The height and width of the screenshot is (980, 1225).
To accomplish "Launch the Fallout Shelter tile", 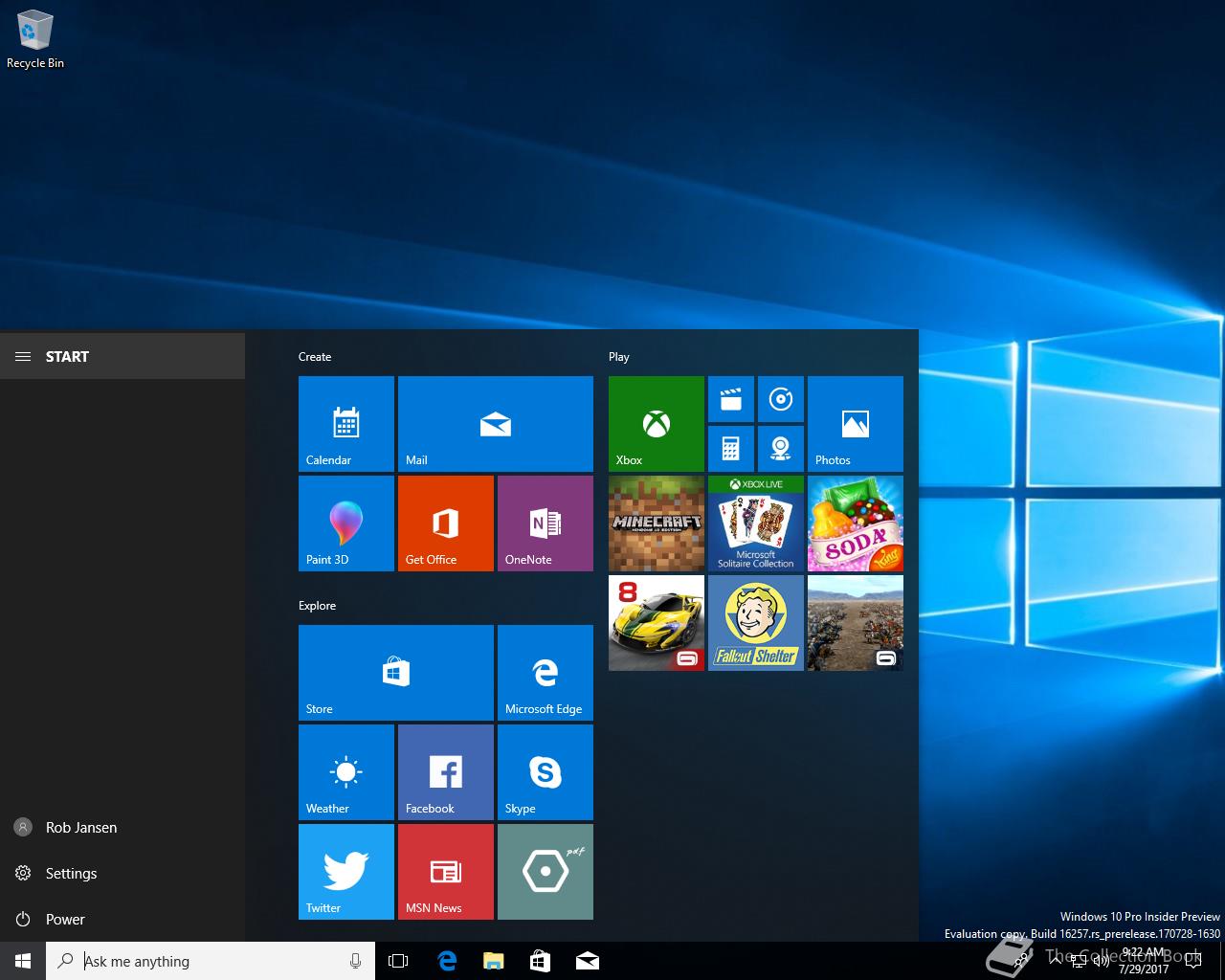I will click(756, 623).
